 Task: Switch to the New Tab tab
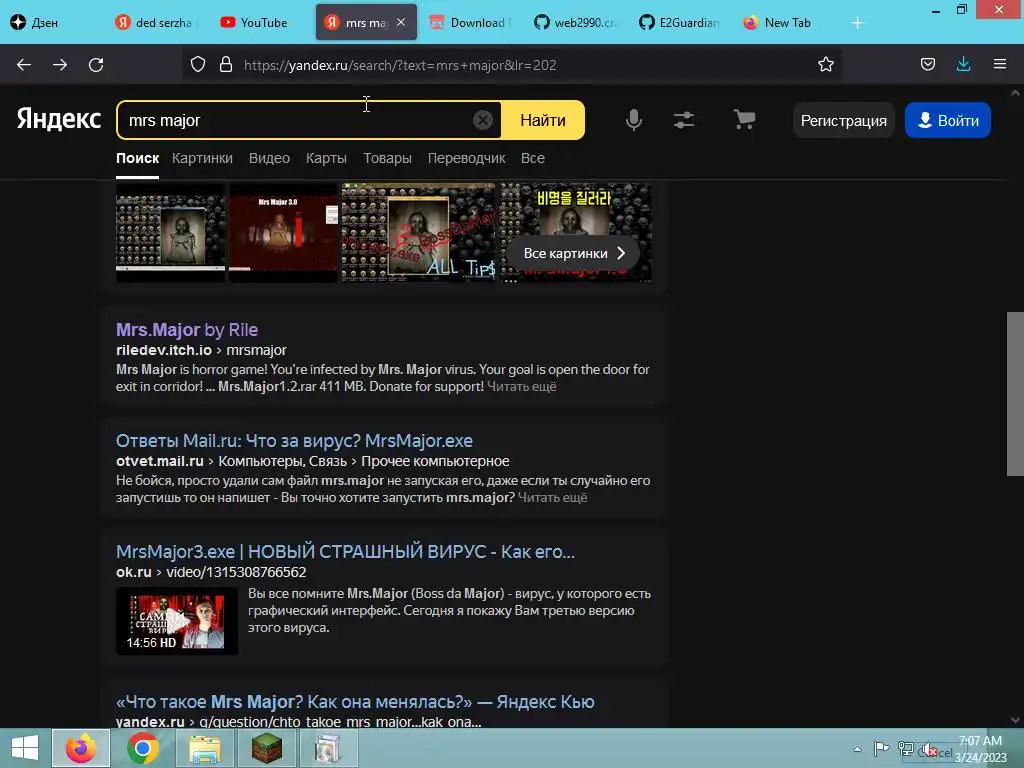coord(784,23)
